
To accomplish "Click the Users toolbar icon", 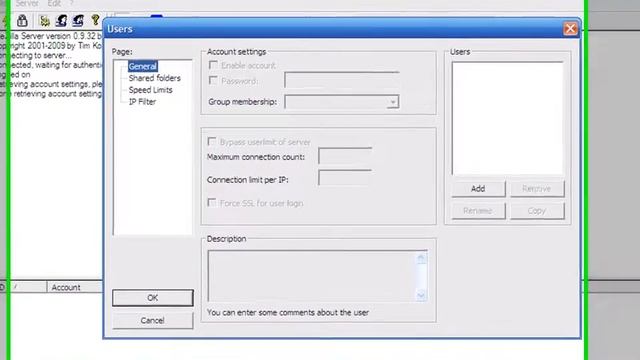I will 61,20.
